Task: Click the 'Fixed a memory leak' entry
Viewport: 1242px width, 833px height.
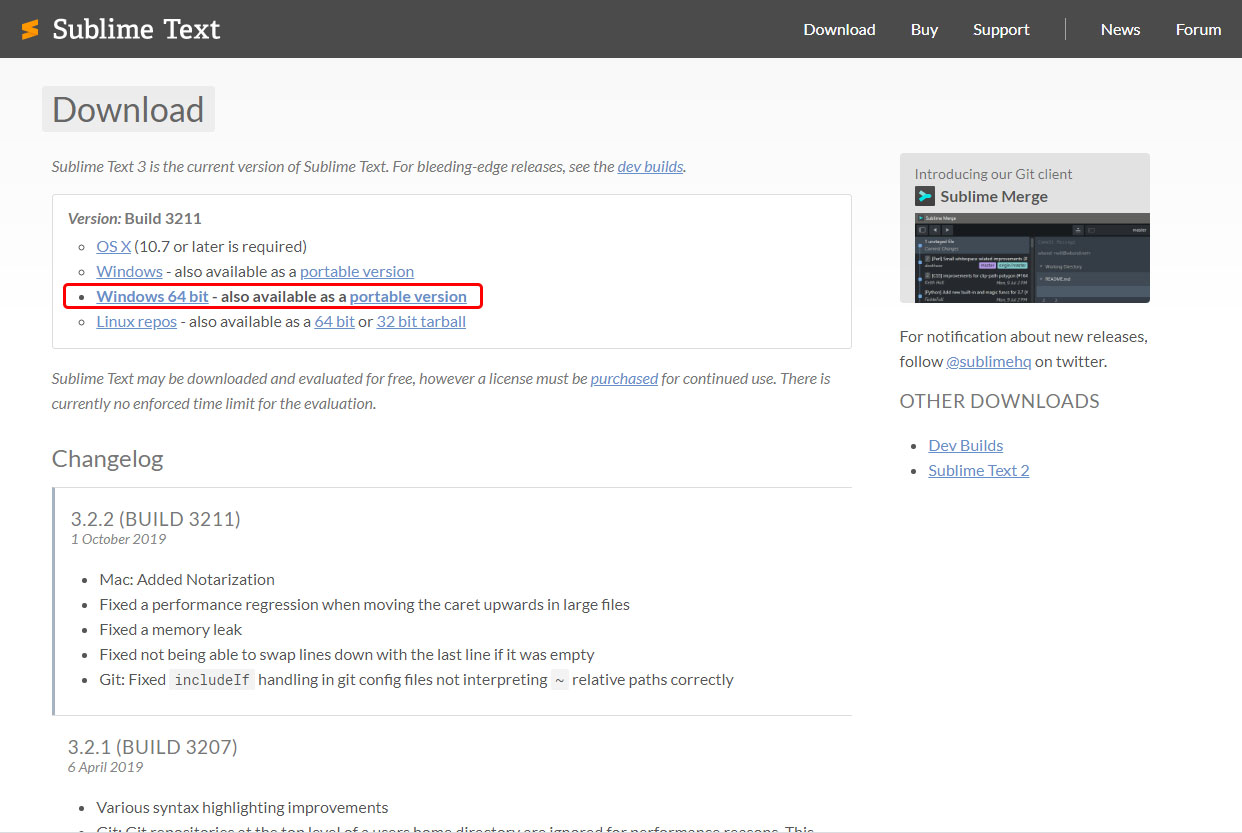Action: [x=170, y=629]
